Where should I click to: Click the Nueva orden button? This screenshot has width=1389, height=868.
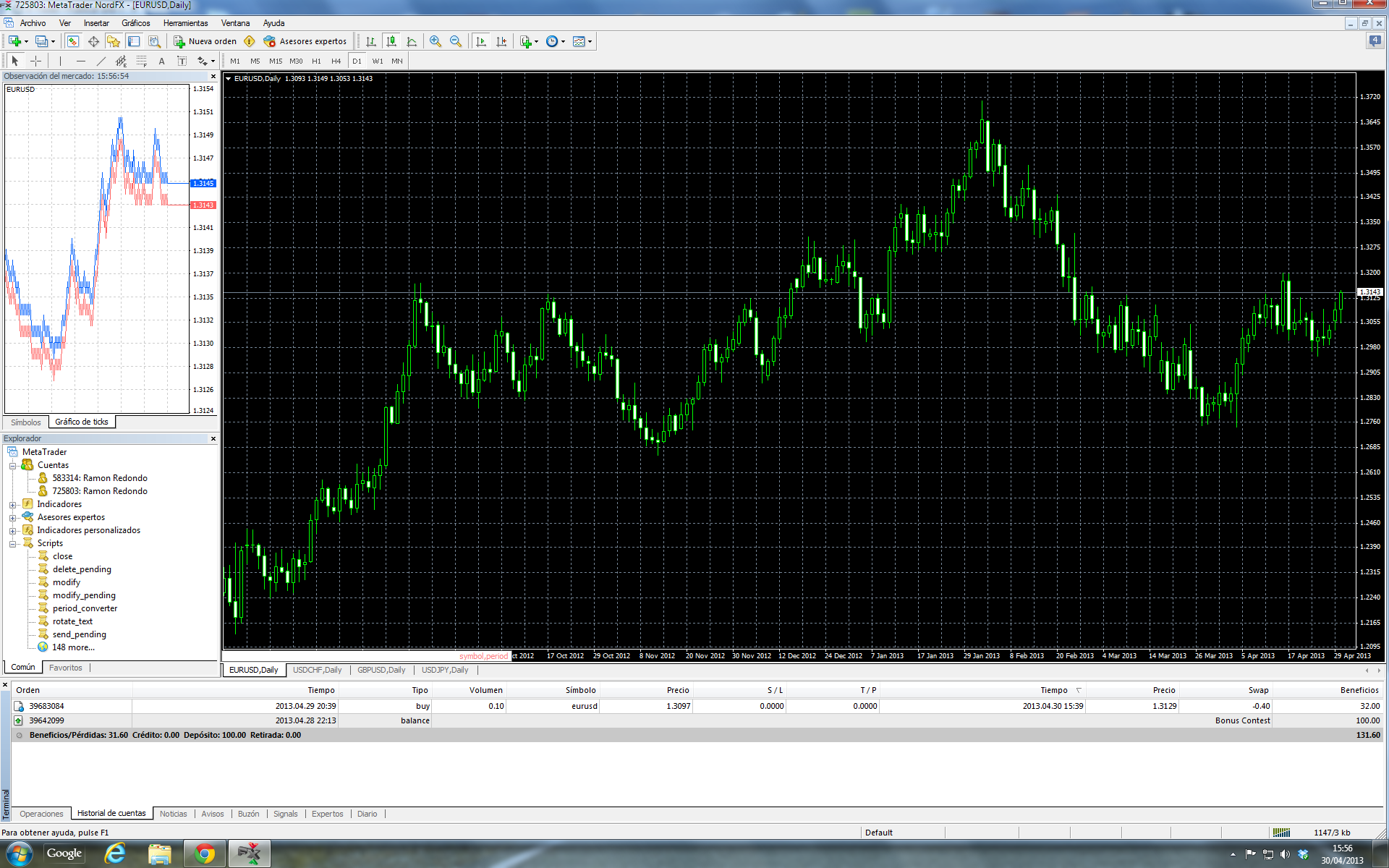(205, 41)
